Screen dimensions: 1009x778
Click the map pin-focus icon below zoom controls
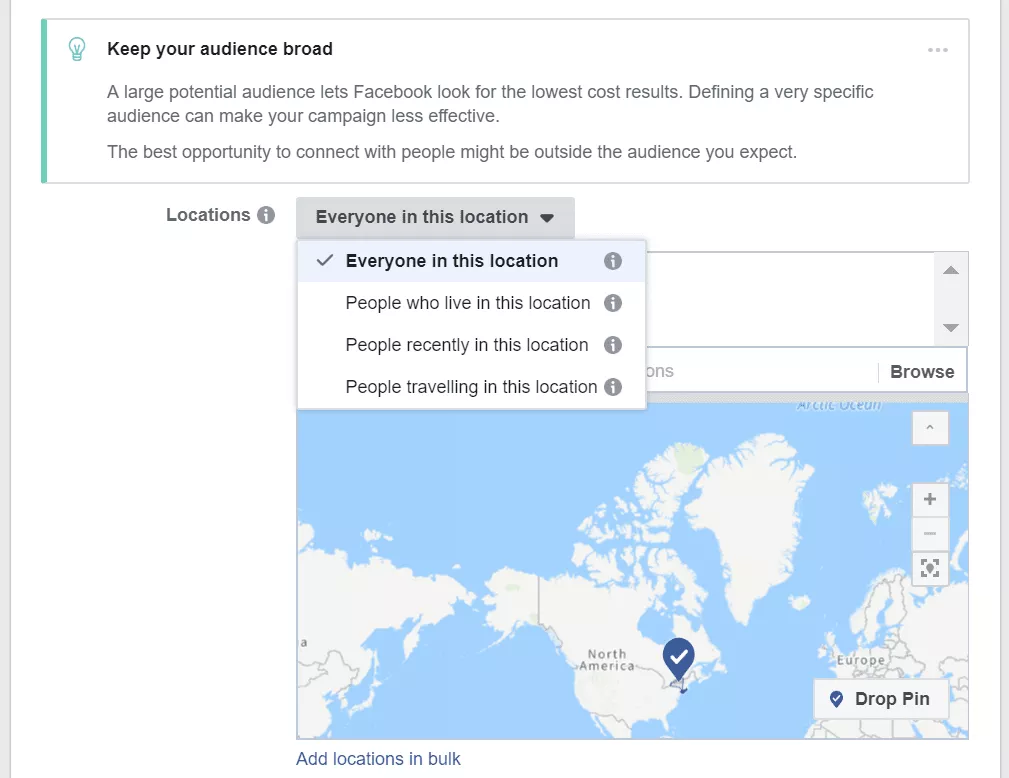[930, 568]
